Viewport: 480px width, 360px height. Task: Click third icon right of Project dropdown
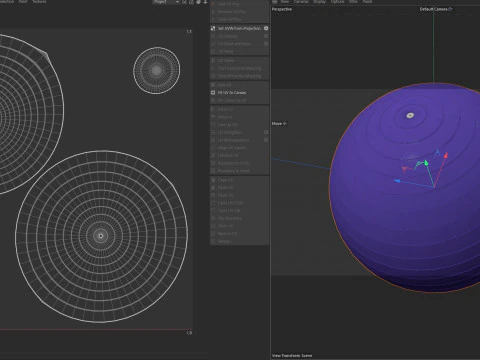click(198, 2)
